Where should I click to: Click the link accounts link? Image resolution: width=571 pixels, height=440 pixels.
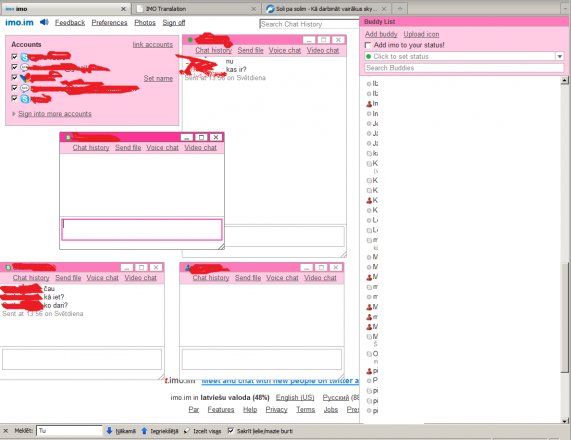coord(153,44)
